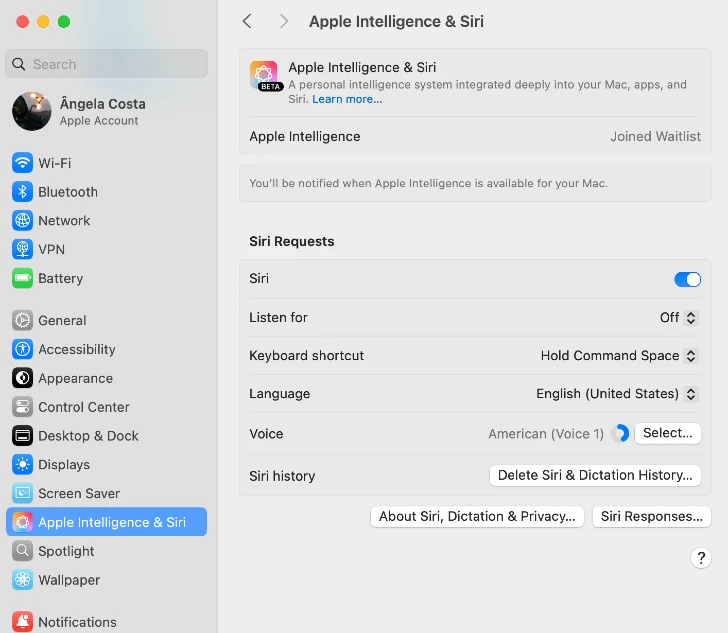The height and width of the screenshot is (633, 728).
Task: Click the Apple Intelligence BETA header icon
Action: [x=264, y=75]
